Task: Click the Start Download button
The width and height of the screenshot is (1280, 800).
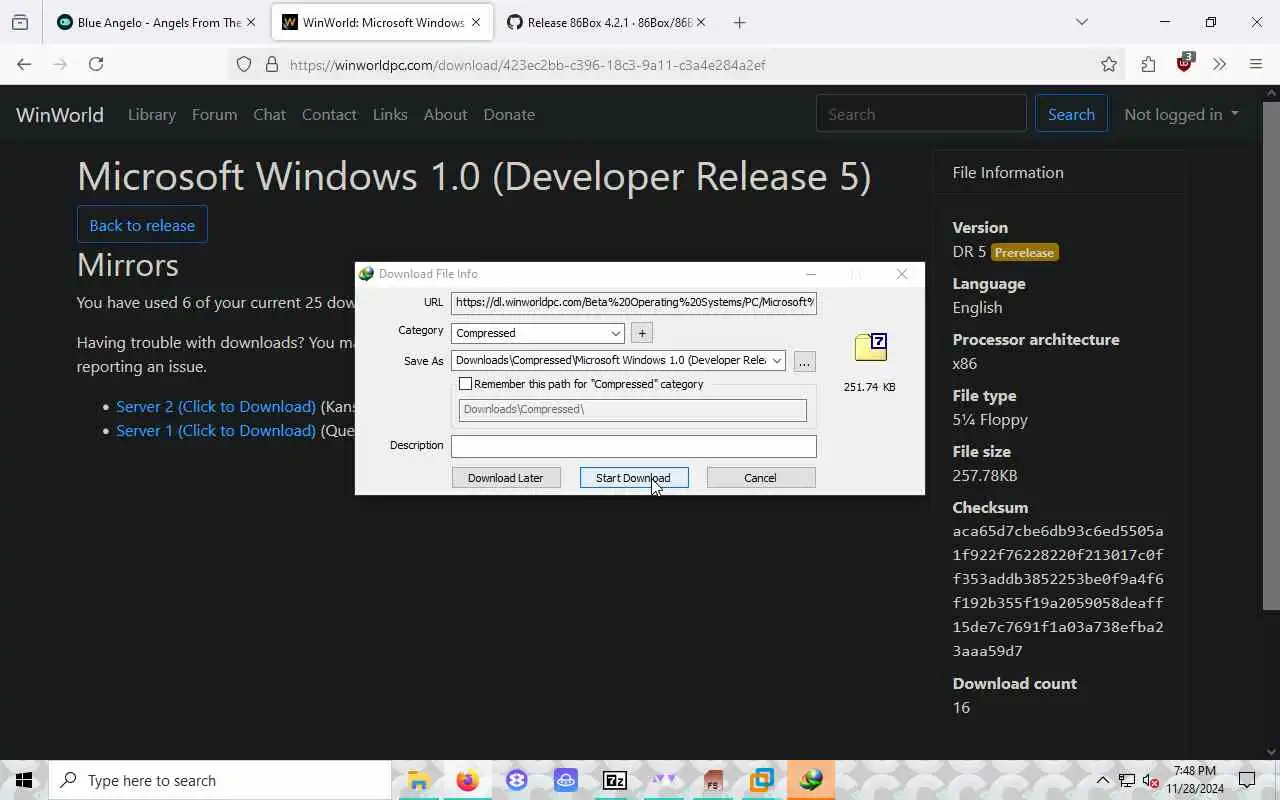Action: click(x=634, y=478)
